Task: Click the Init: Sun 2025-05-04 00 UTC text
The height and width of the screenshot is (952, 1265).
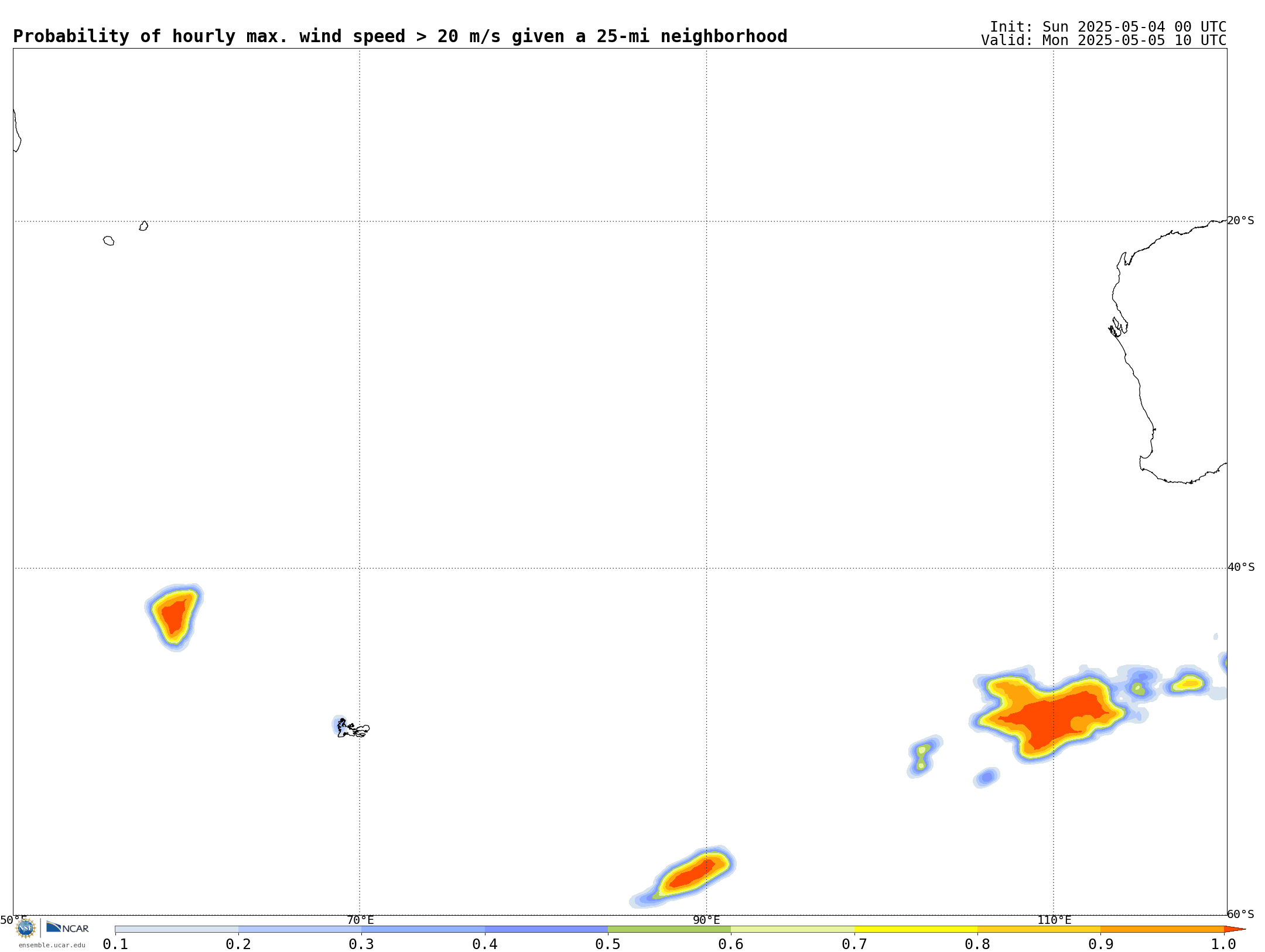Action: pos(1108,27)
